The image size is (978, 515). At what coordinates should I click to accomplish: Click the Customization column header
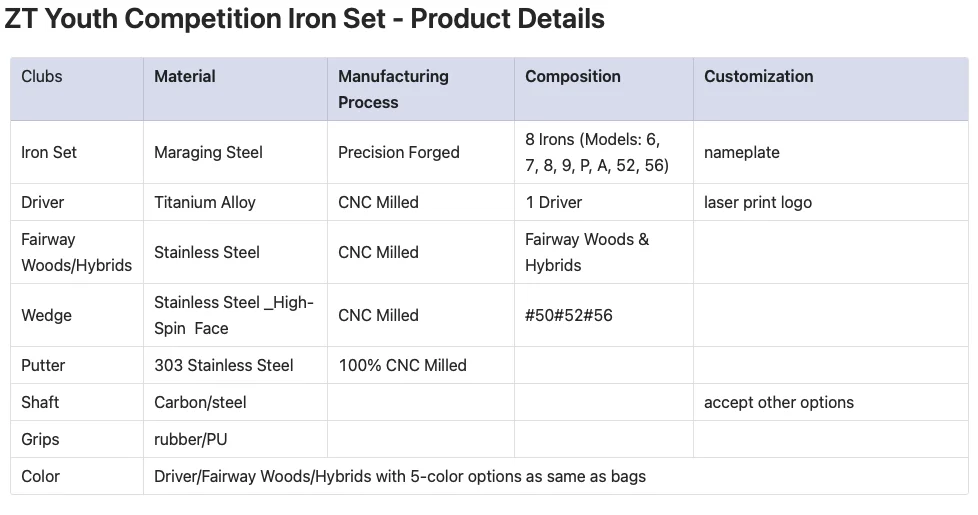coord(758,76)
